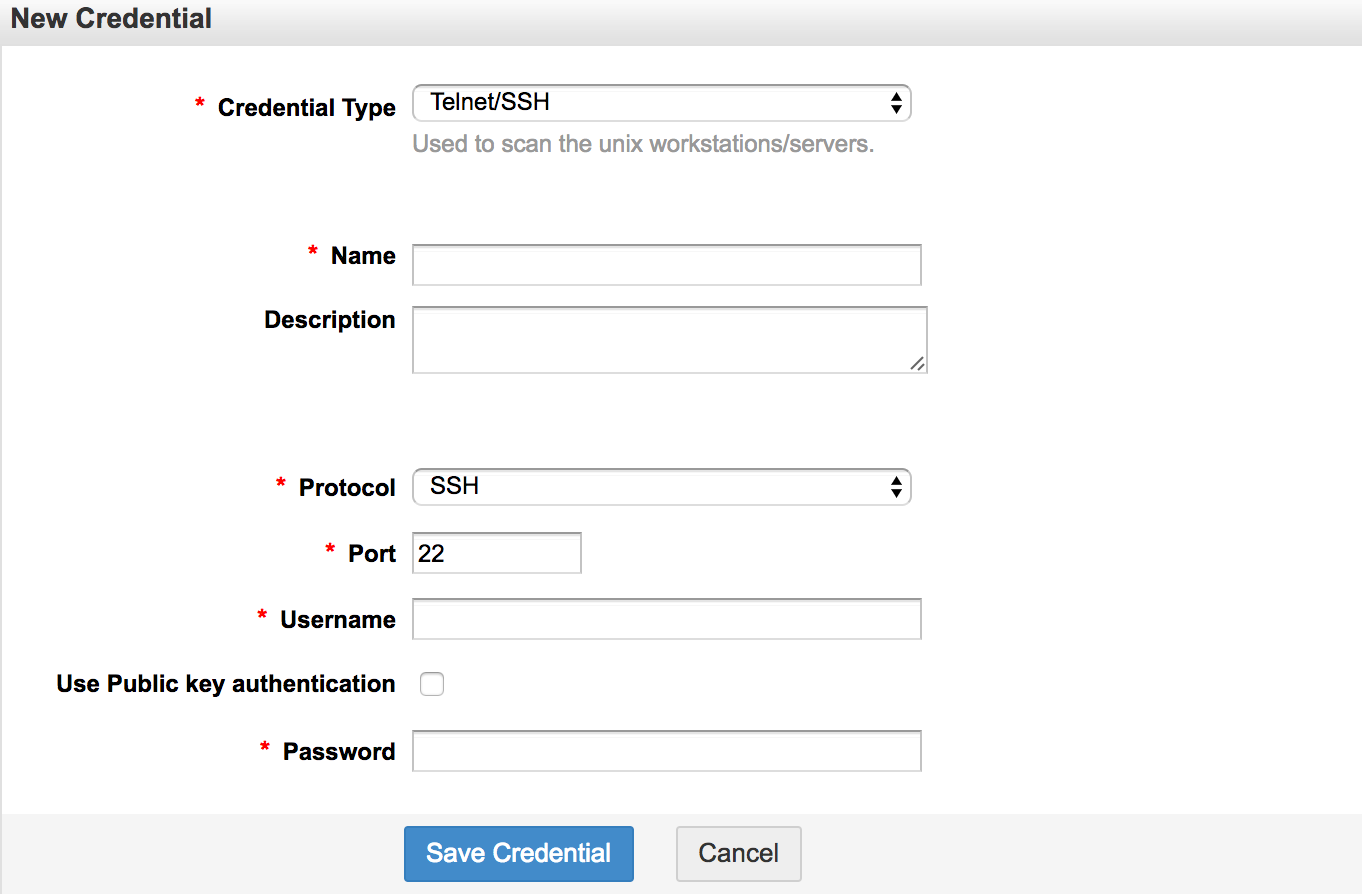The image size is (1362, 894).
Task: Click the Name field label
Action: coord(362,255)
